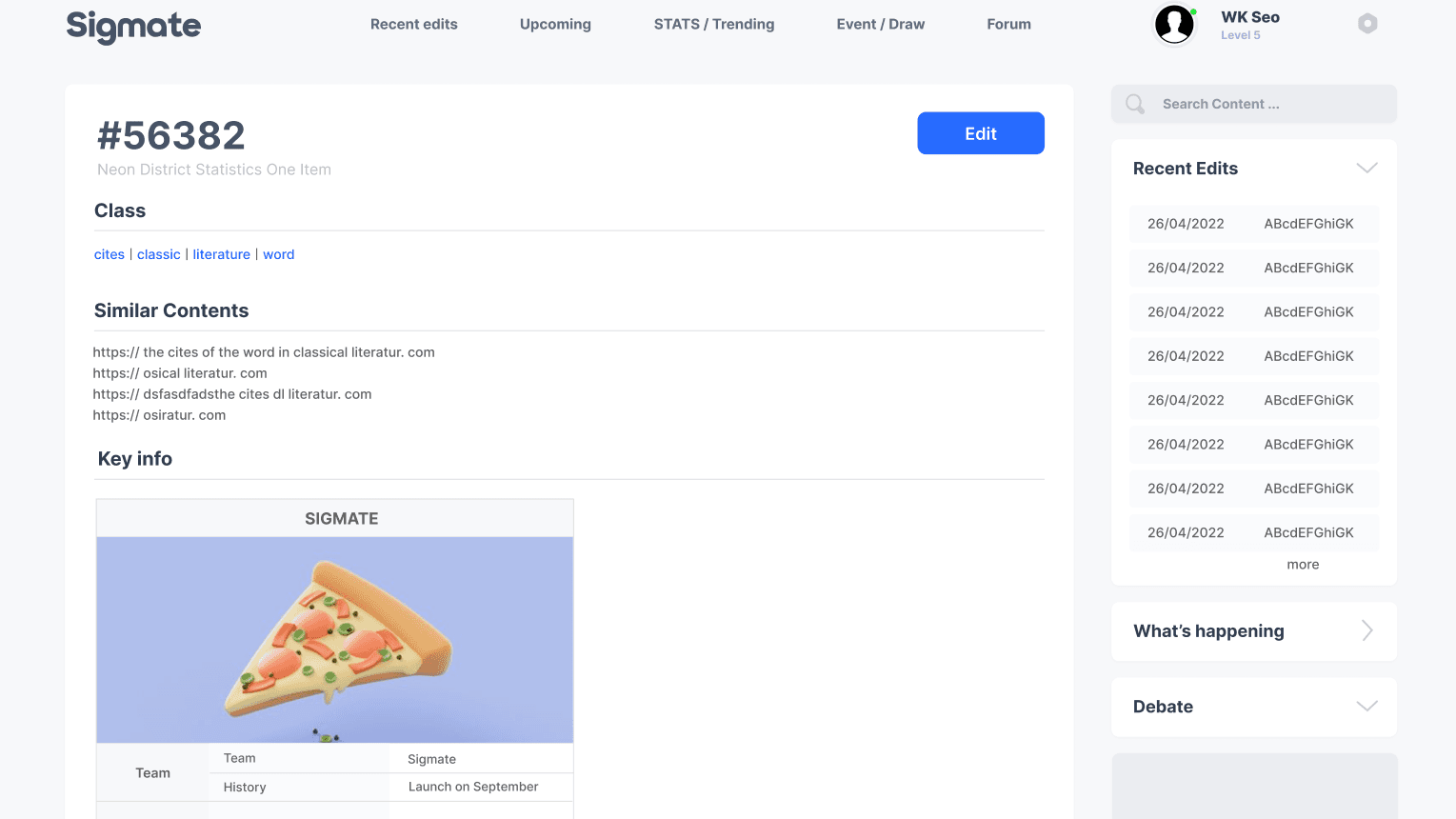Open the WK Seo profile avatar
This screenshot has width=1456, height=819.
point(1174,25)
